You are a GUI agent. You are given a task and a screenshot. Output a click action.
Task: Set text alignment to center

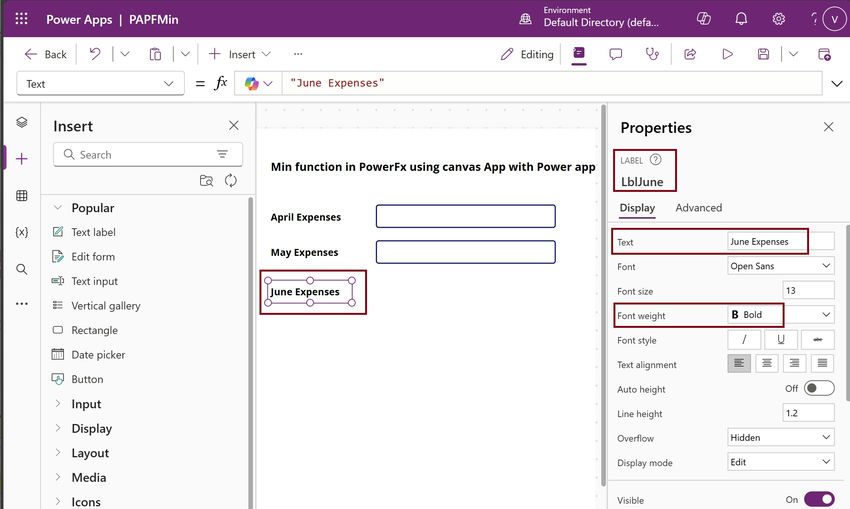(767, 363)
